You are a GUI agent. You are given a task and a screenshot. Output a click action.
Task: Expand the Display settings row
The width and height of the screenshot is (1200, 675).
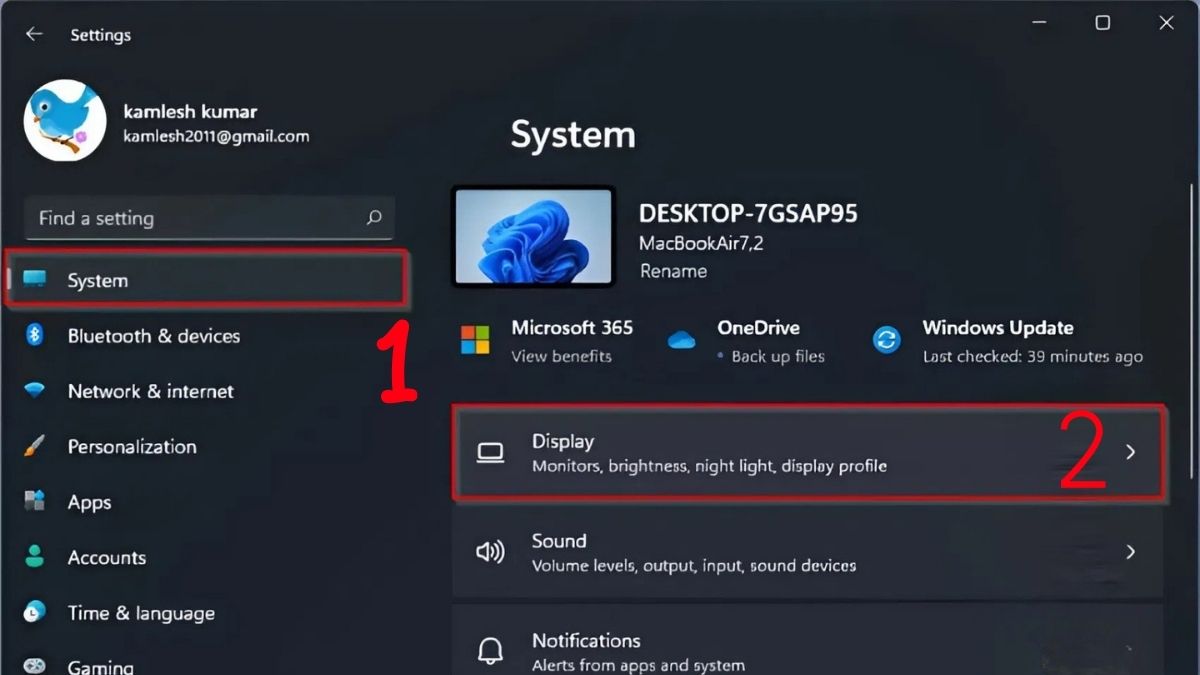[x=1131, y=452]
